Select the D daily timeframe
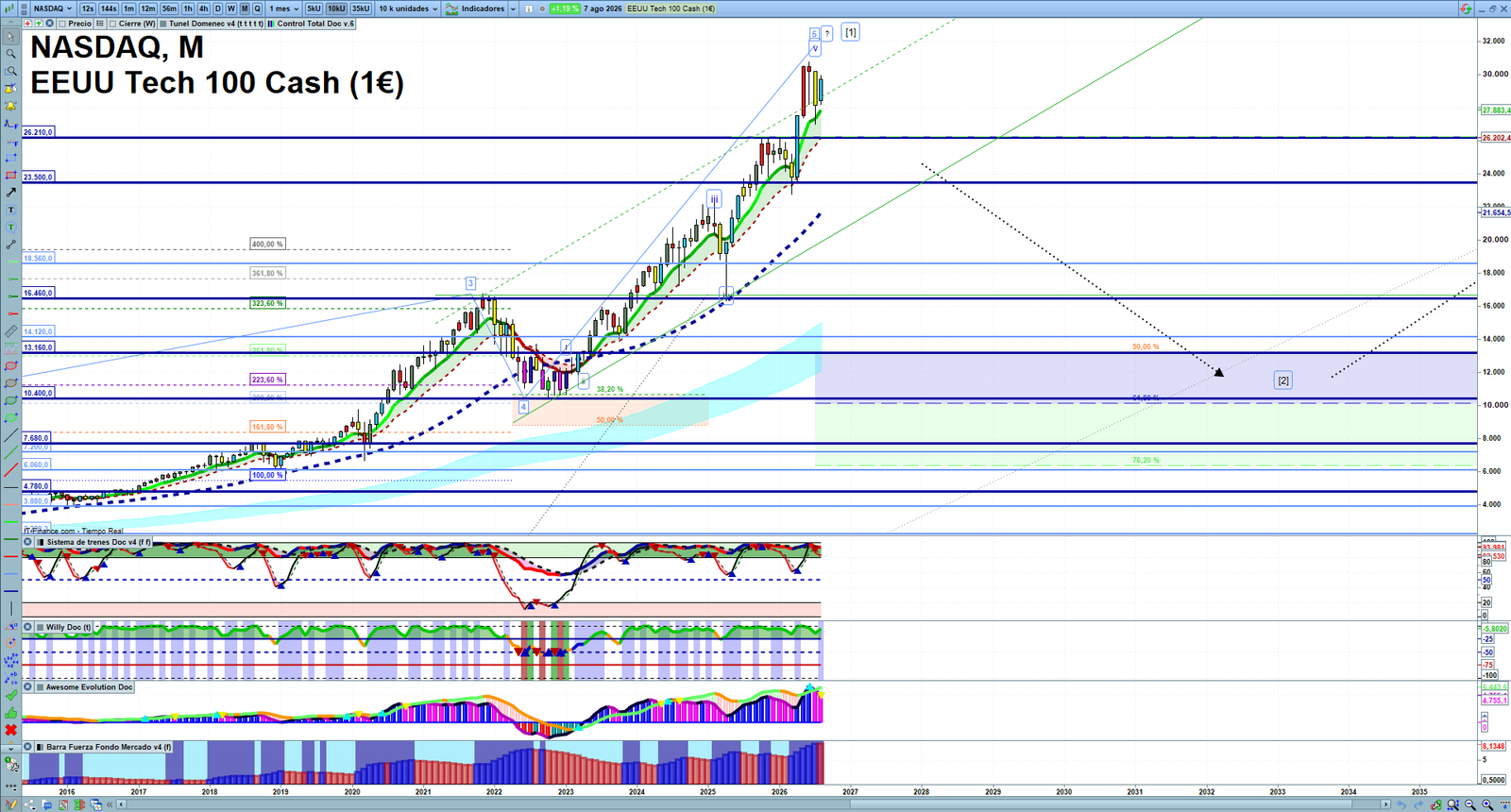Image resolution: width=1511 pixels, height=812 pixels. tap(217, 8)
